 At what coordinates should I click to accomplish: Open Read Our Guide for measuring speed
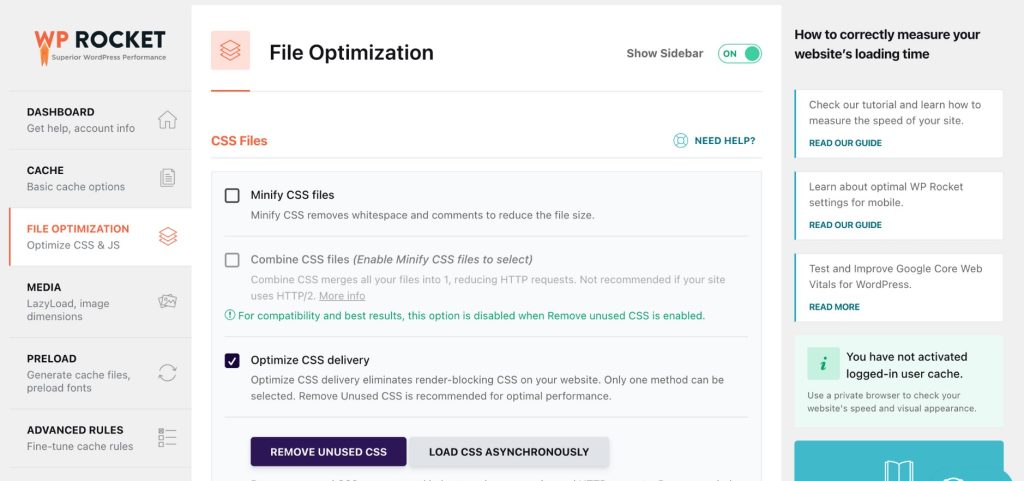coord(845,143)
